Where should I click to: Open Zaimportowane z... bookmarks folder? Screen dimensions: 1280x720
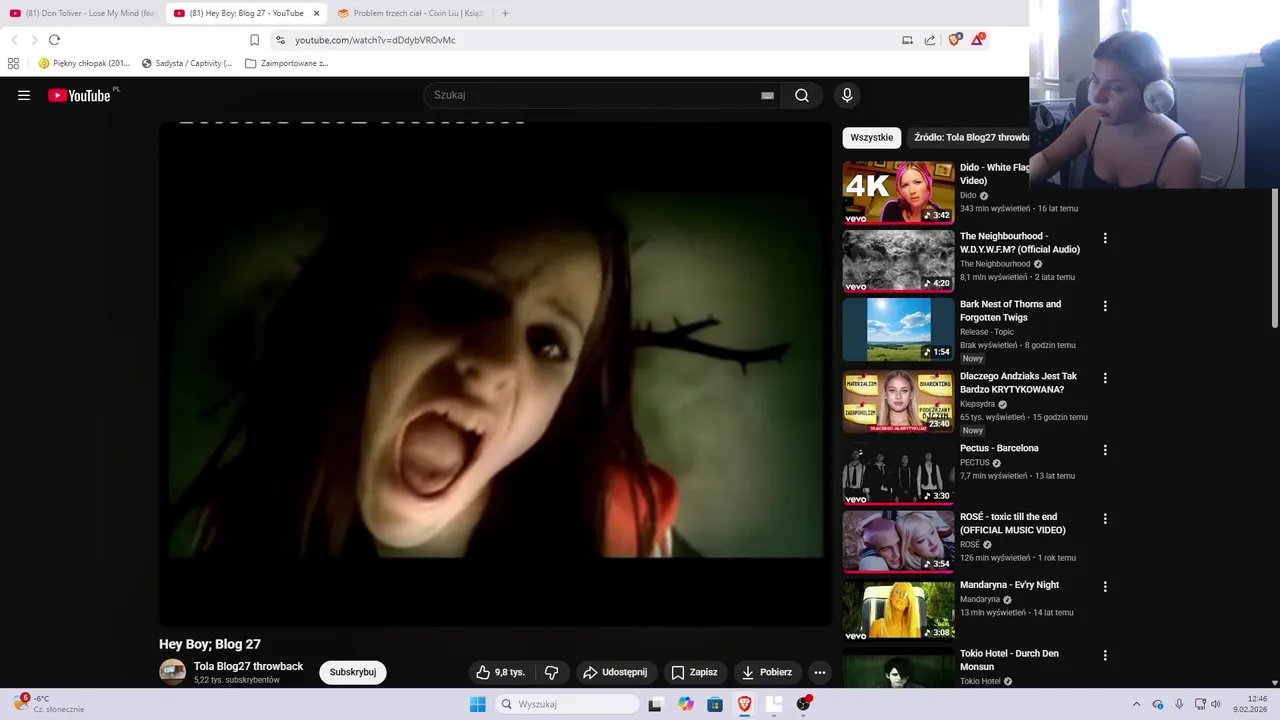[287, 63]
